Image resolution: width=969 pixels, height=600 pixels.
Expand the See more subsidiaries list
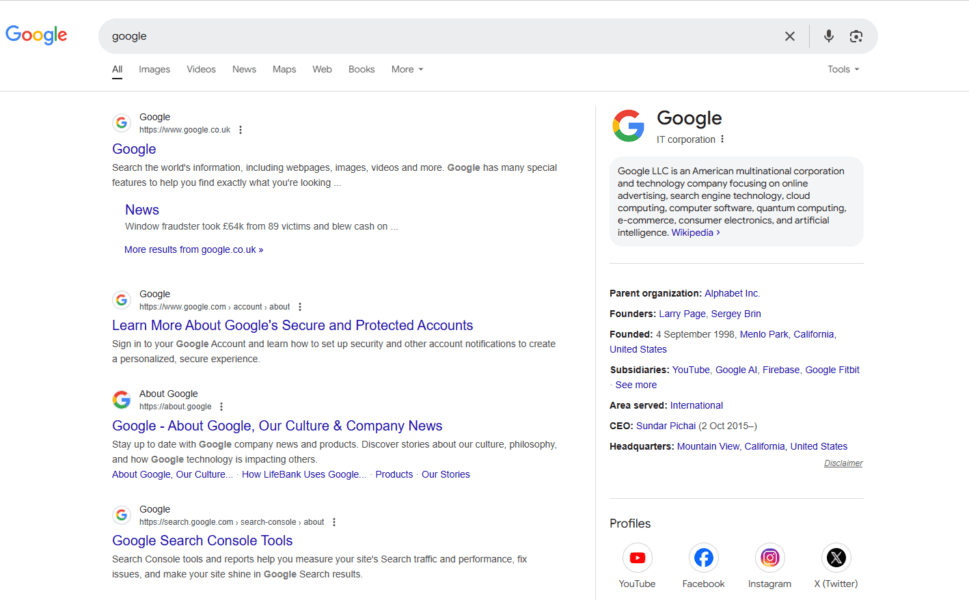click(635, 384)
